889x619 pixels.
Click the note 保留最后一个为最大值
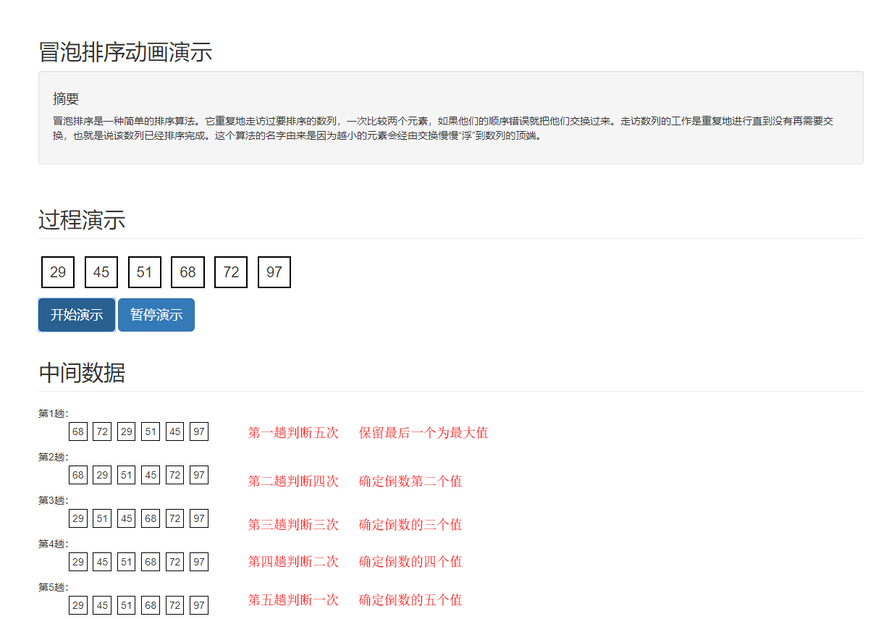(x=423, y=433)
